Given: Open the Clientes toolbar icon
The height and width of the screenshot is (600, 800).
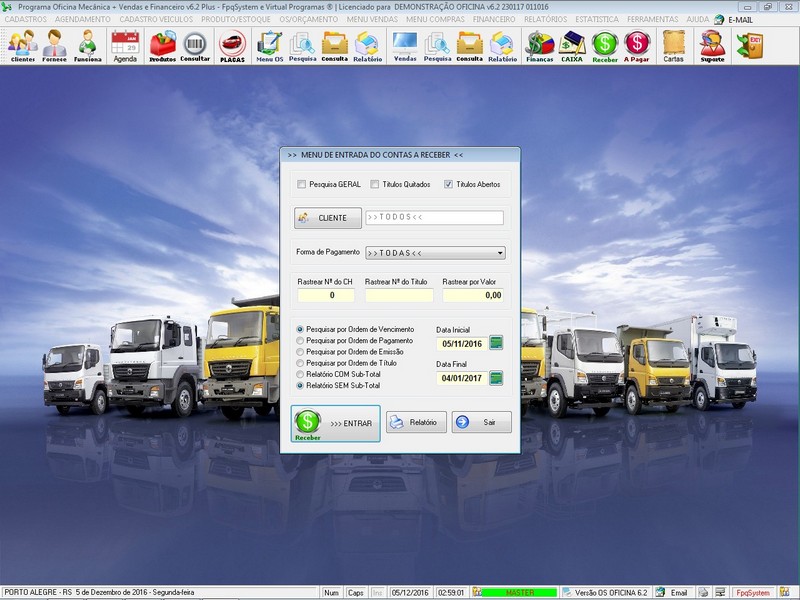Looking at the screenshot, I should 23,46.
